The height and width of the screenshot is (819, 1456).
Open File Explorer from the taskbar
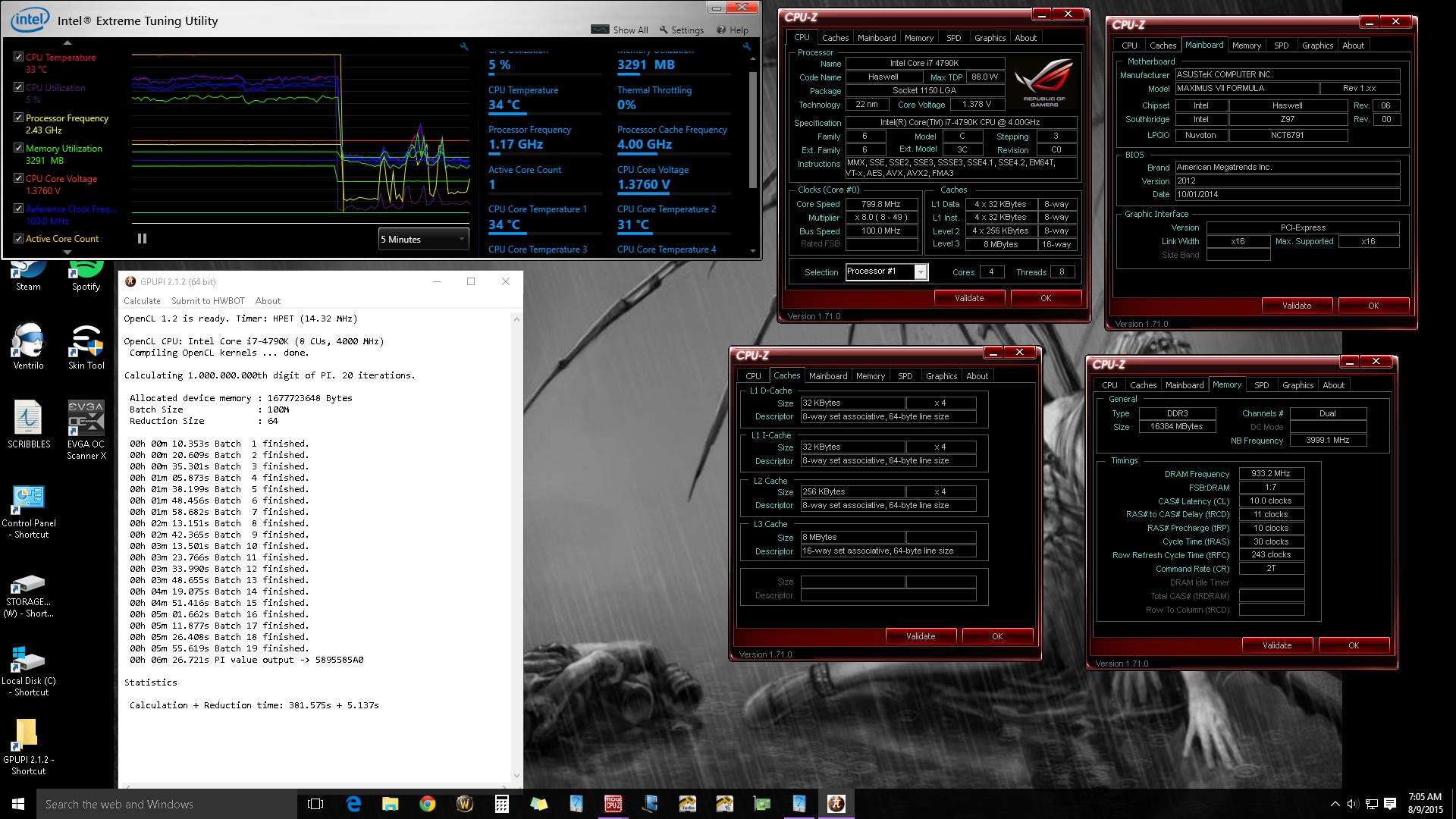390,804
